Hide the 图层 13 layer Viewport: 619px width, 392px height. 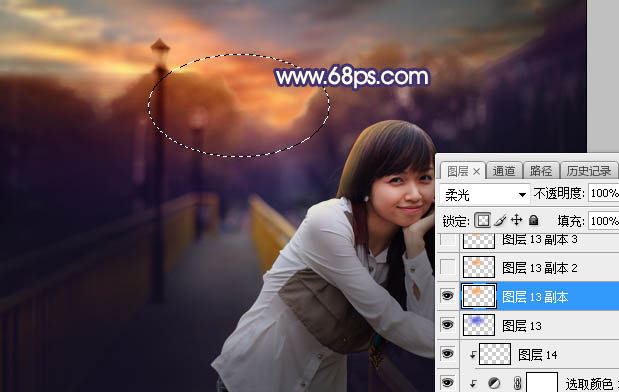448,325
